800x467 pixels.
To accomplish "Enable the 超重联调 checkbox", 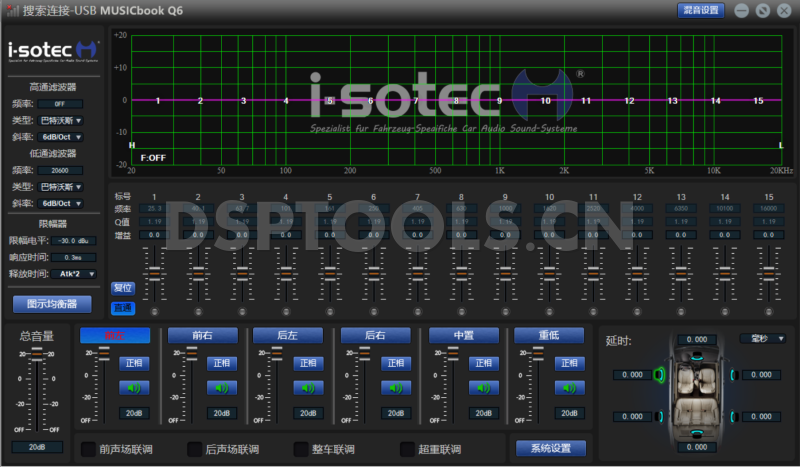I will 407,449.
